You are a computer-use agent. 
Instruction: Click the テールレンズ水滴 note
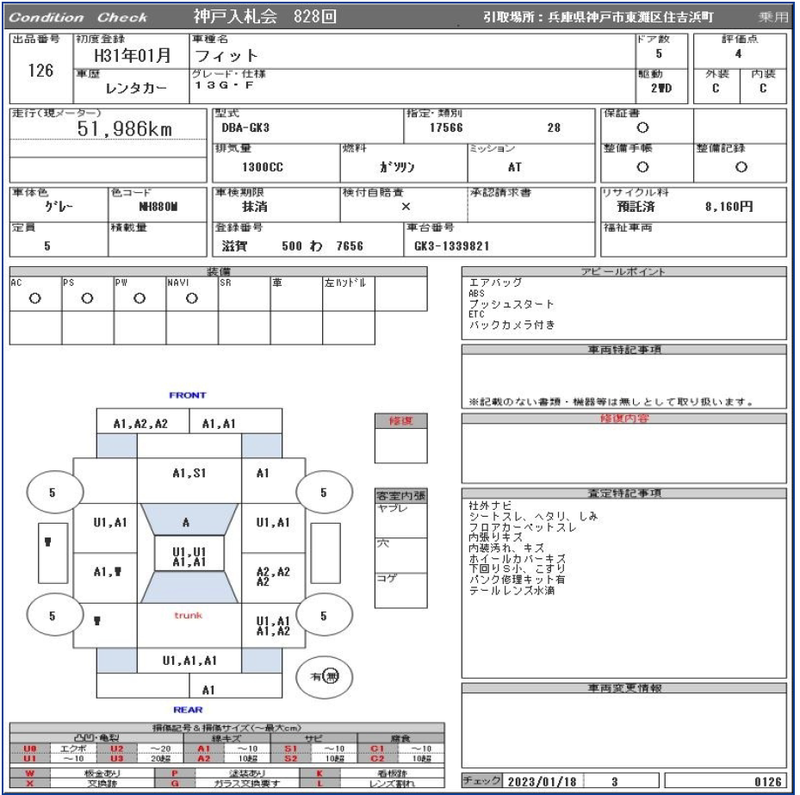point(511,590)
